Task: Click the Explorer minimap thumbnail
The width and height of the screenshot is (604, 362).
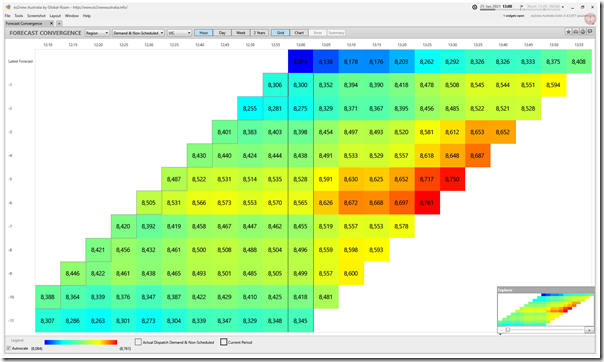Action: point(545,310)
